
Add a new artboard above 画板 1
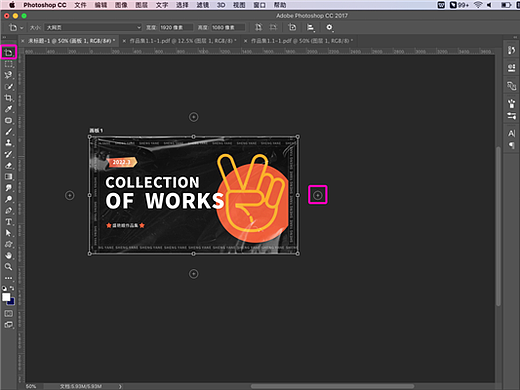pyautogui.click(x=193, y=117)
